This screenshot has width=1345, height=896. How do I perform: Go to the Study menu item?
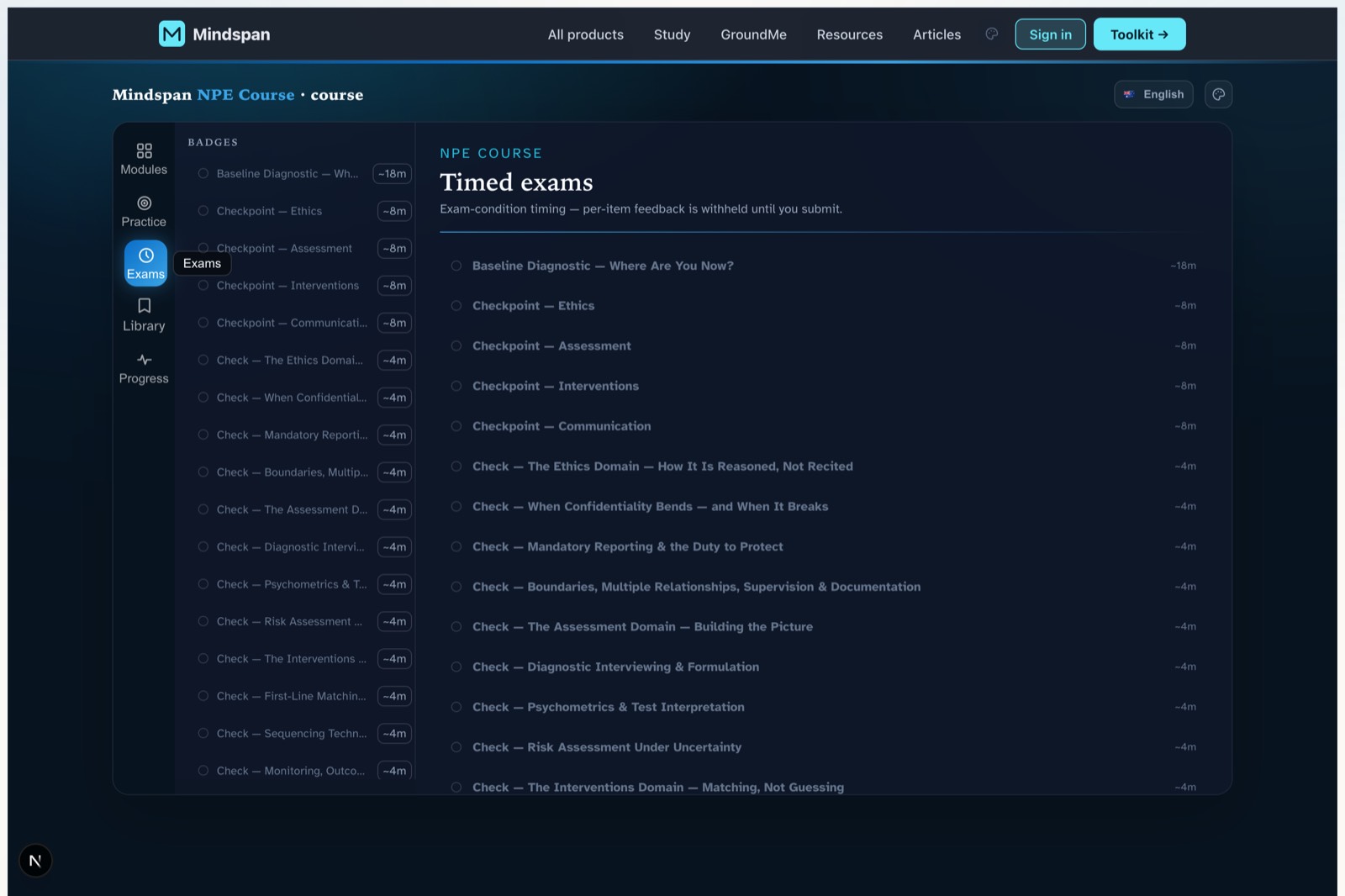[672, 34]
